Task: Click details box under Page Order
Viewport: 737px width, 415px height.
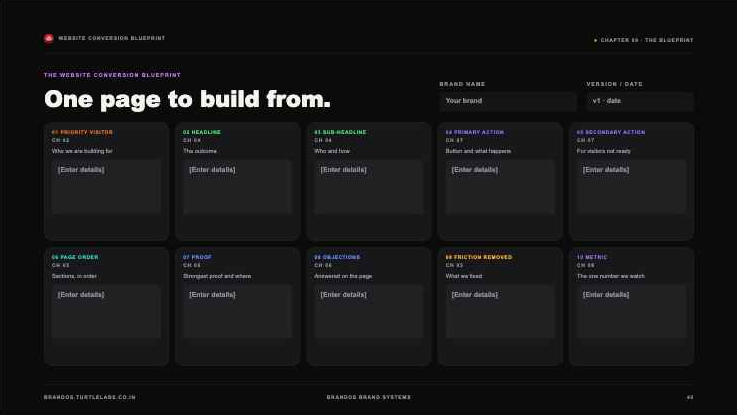Action: tap(106, 312)
